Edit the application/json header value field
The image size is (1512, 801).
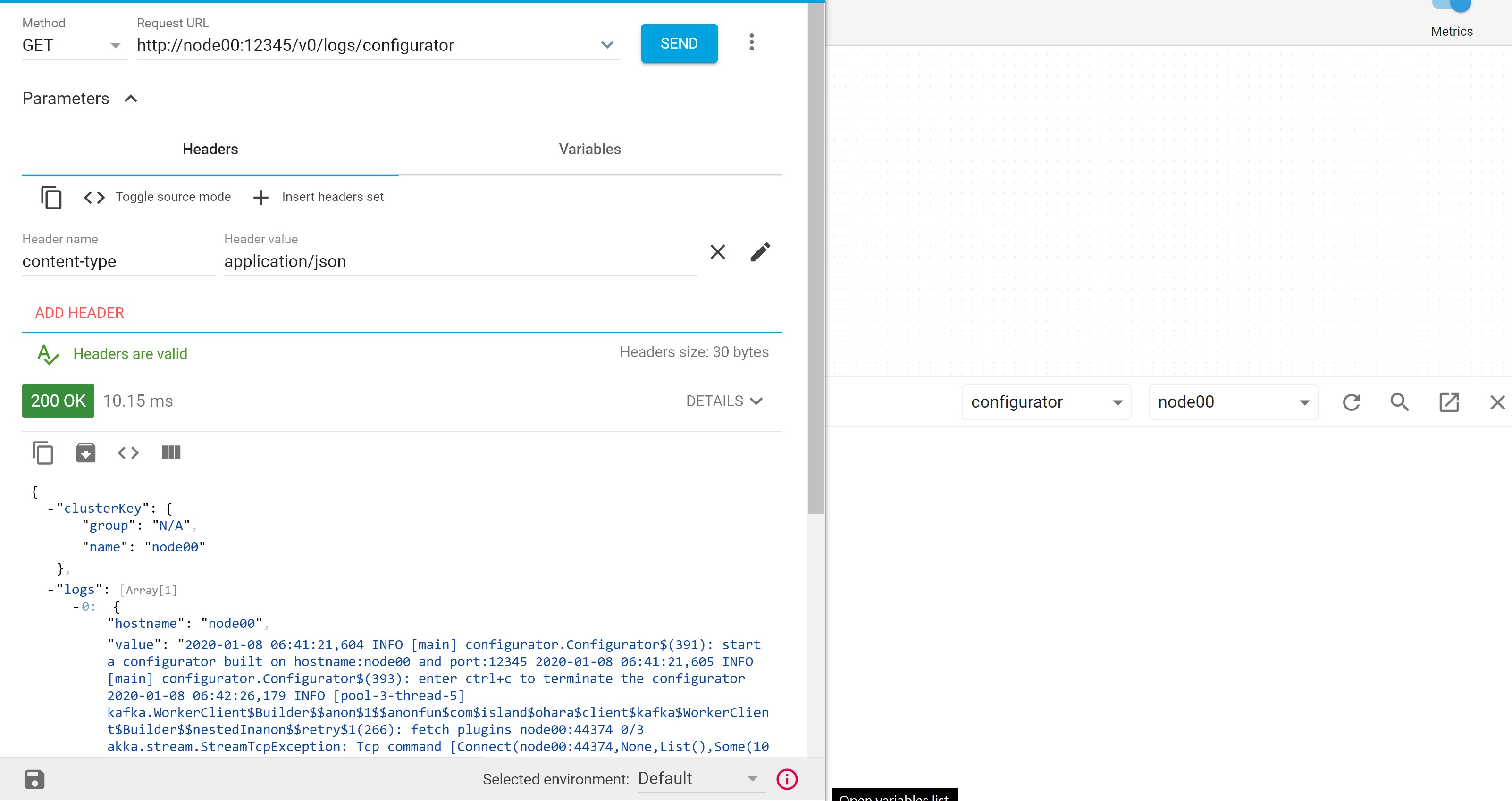coord(460,261)
